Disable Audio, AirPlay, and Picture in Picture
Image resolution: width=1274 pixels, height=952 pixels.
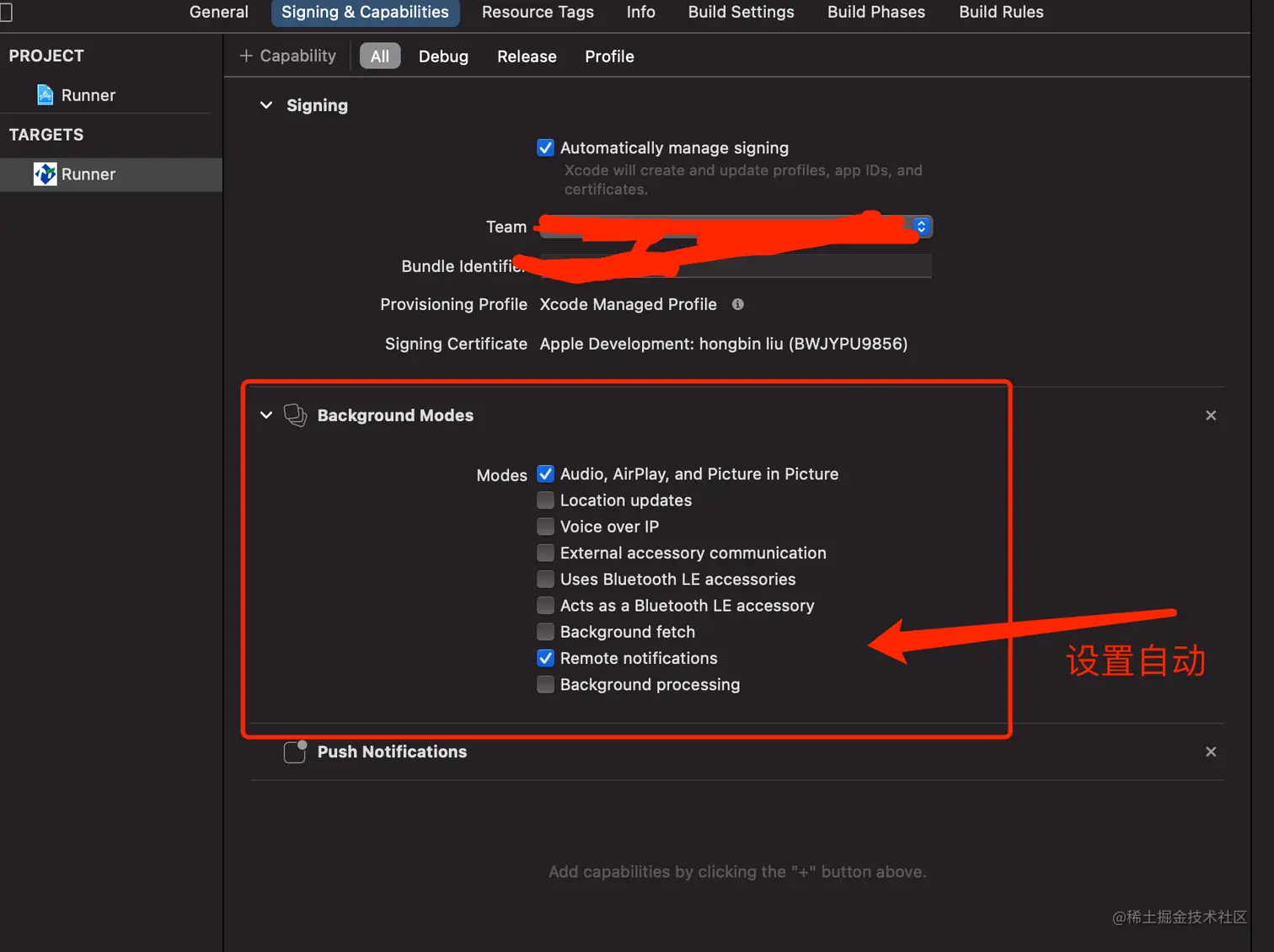[x=546, y=473]
